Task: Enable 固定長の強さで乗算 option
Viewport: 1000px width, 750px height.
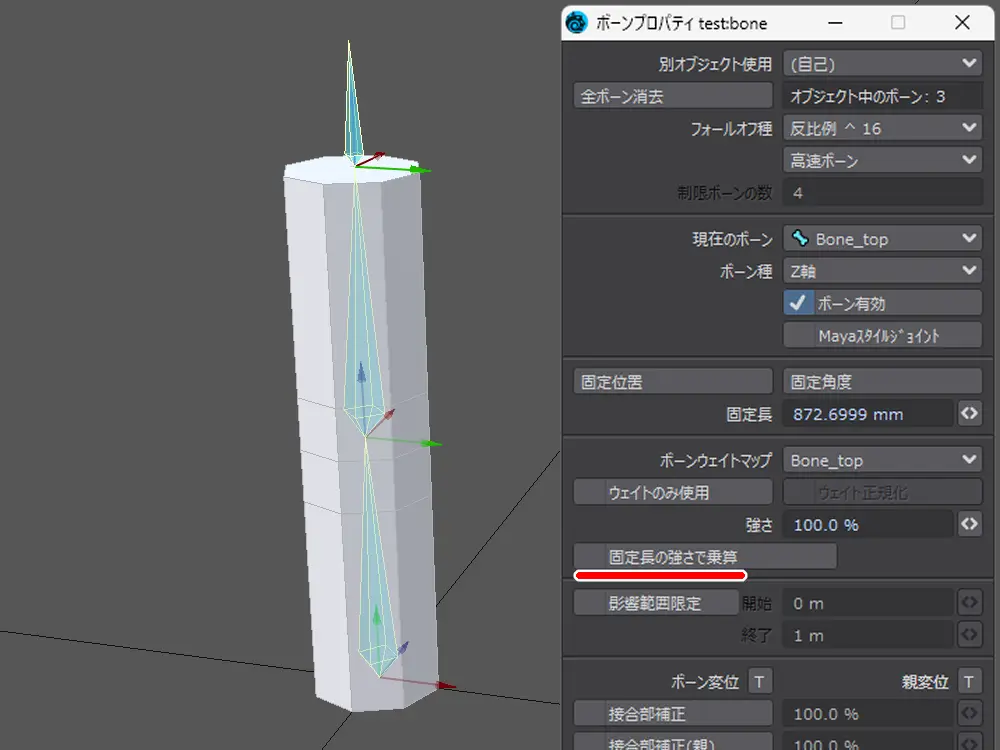Action: click(x=704, y=556)
